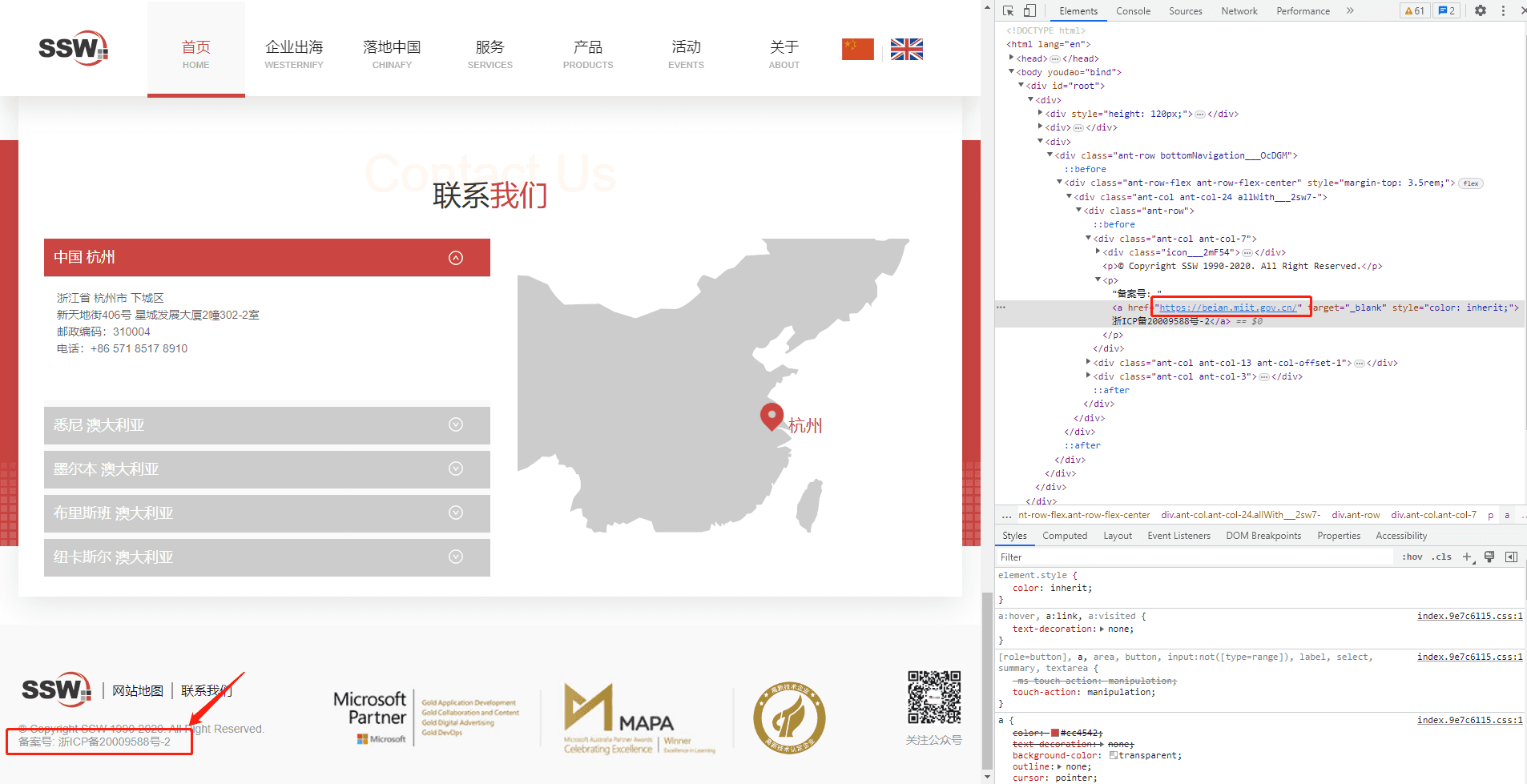The height and width of the screenshot is (784, 1527).
Task: Toggle the :hov element state panel
Action: (1412, 557)
